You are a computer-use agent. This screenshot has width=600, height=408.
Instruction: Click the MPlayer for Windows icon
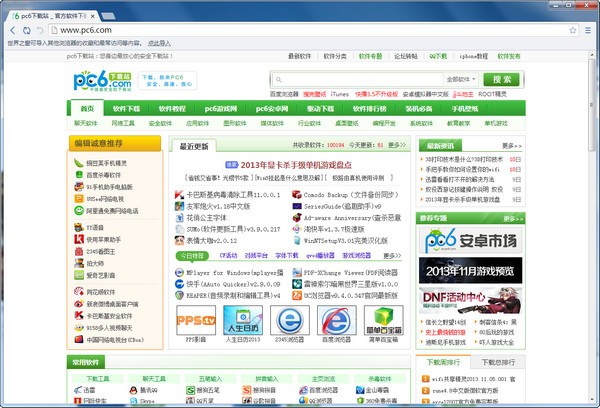[179, 273]
